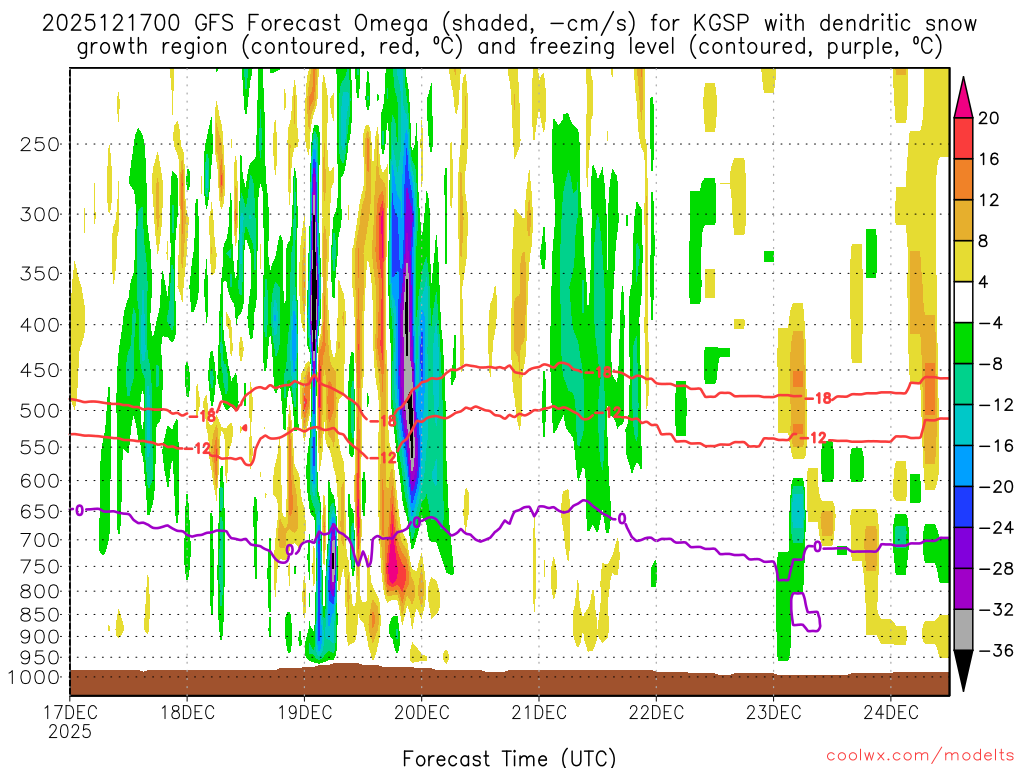The width and height of the screenshot is (1024, 768).
Task: Click the 2025 year label under 17DEC
Action: click(x=70, y=731)
